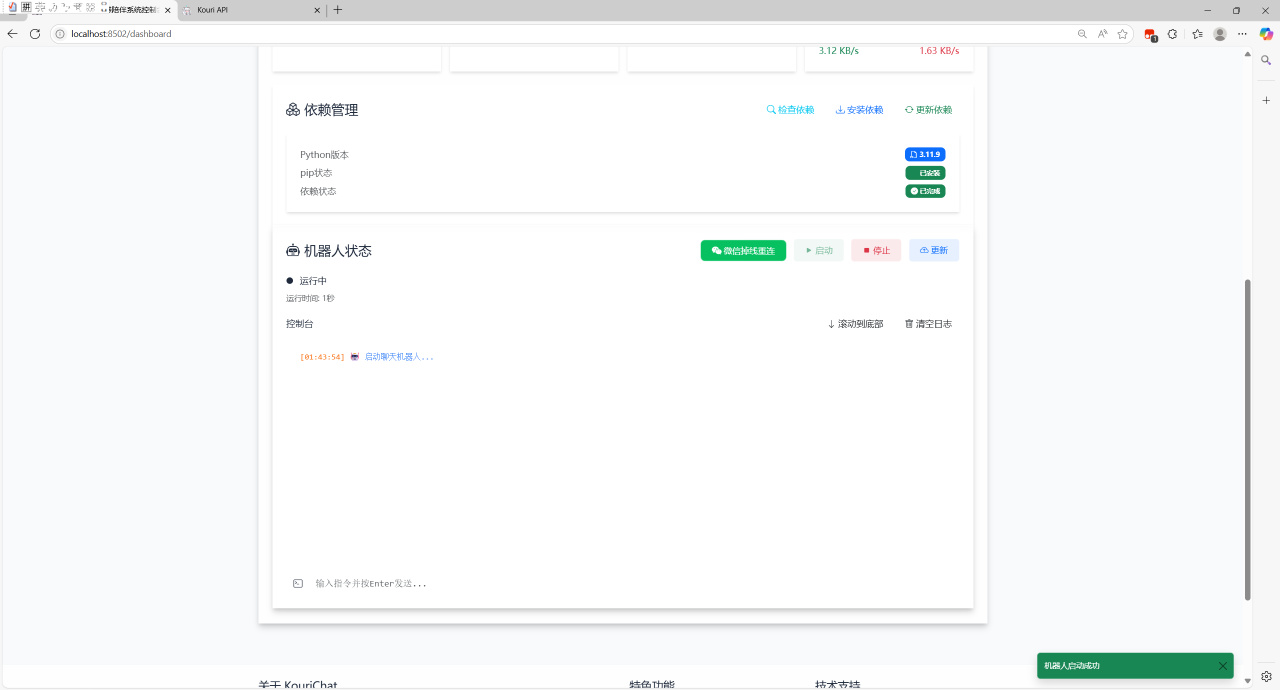Switch to the Kouri API browser tab
Viewport: 1280px width, 690px height.
coord(251,10)
